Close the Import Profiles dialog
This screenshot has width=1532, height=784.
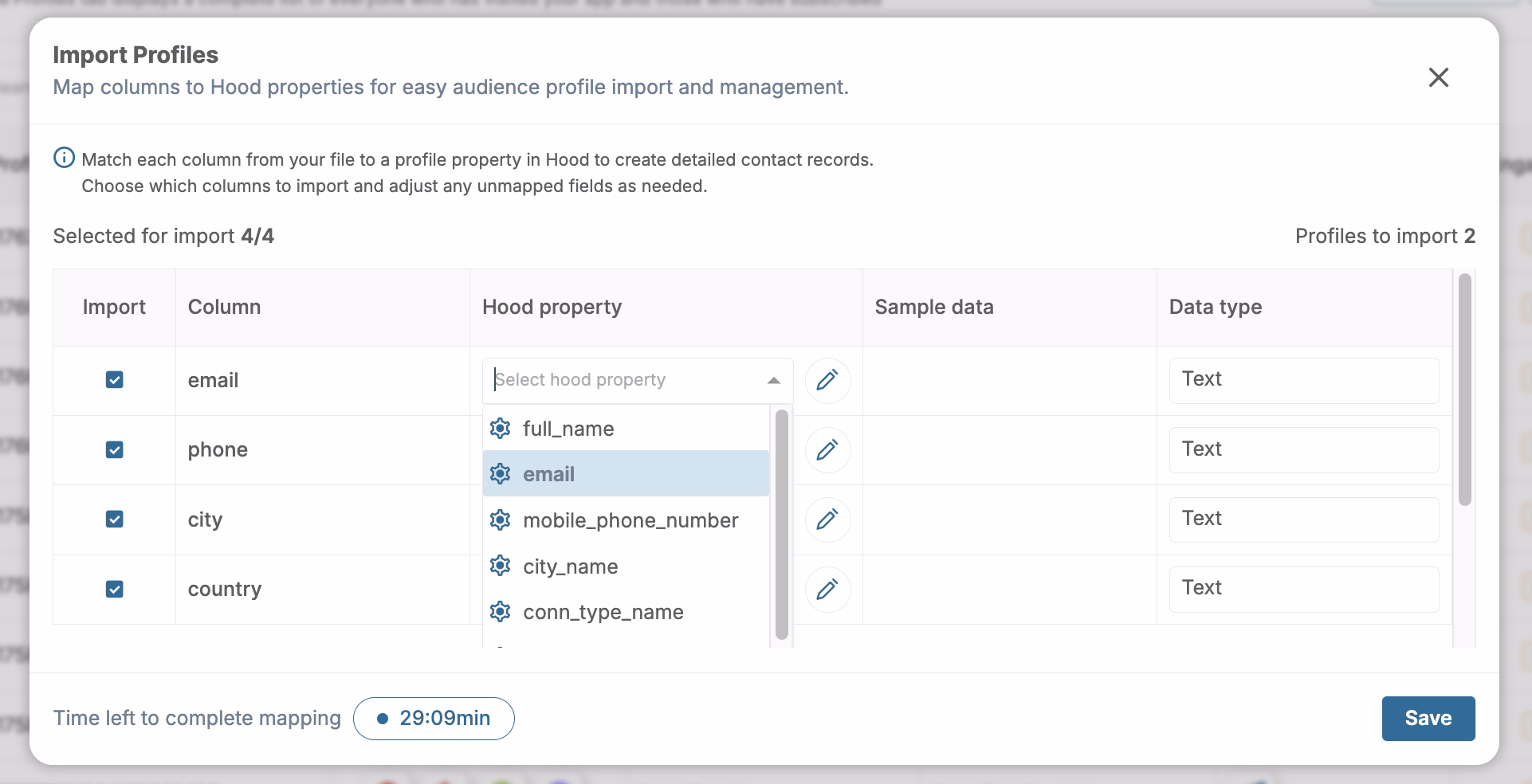pyautogui.click(x=1438, y=77)
